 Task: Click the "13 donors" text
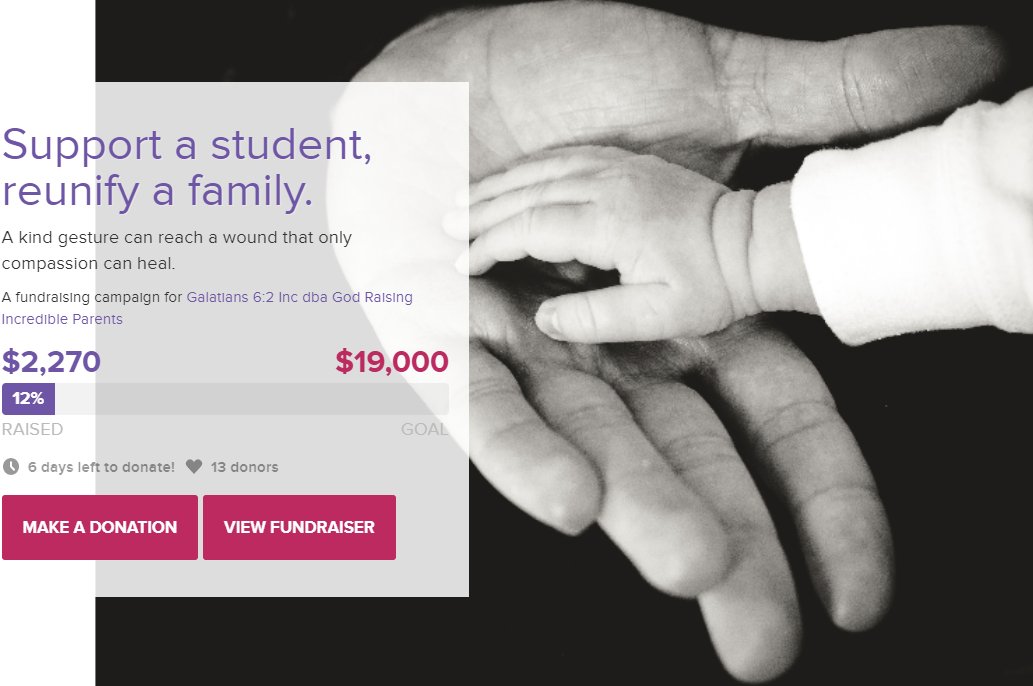point(244,467)
